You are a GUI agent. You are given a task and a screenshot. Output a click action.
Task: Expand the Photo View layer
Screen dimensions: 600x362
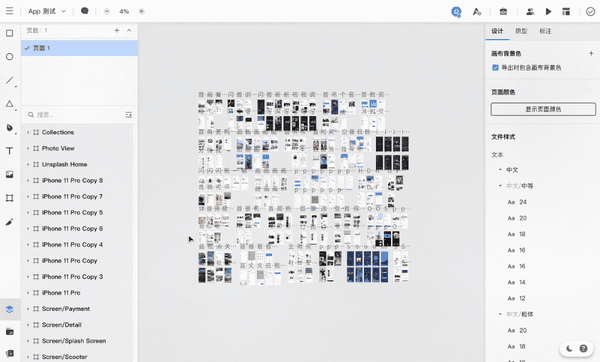(x=28, y=148)
